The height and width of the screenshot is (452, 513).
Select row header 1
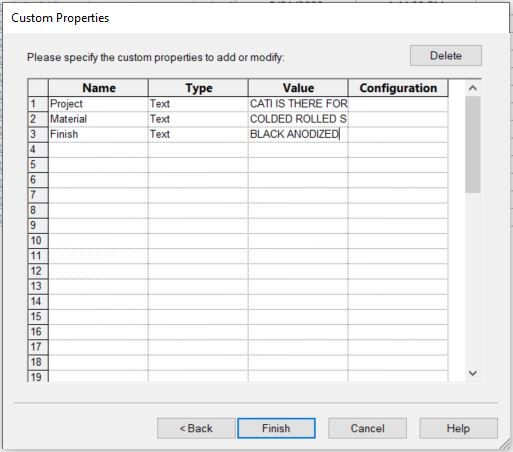(x=38, y=104)
